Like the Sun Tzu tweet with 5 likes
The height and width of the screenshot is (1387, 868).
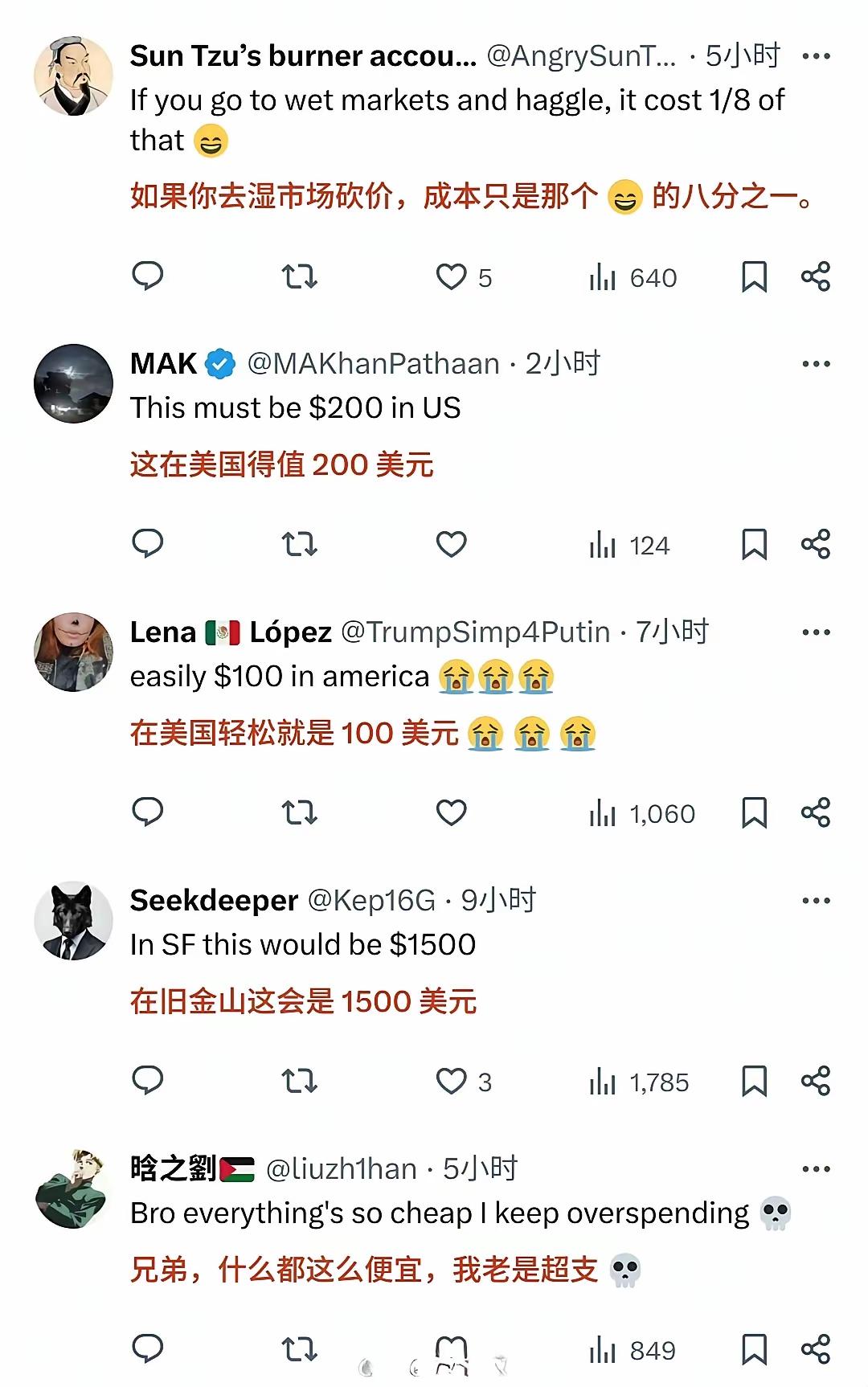(x=464, y=277)
